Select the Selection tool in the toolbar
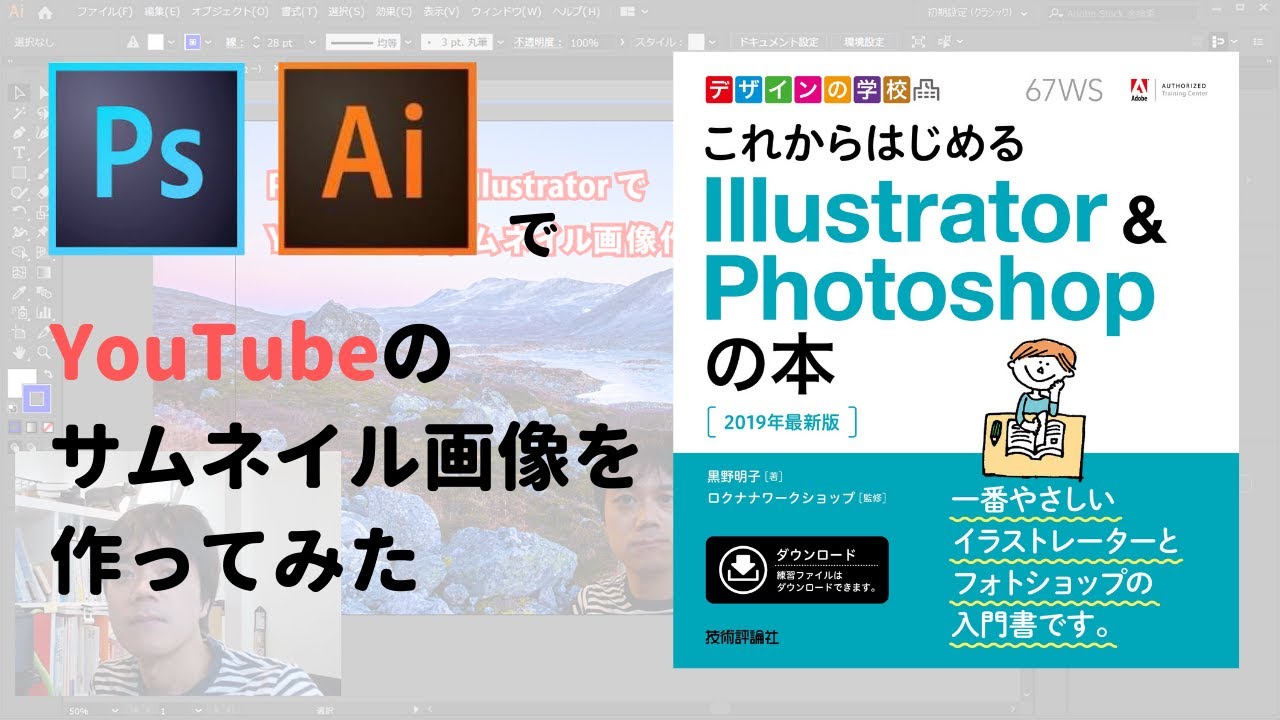Image resolution: width=1280 pixels, height=720 pixels. (17, 94)
